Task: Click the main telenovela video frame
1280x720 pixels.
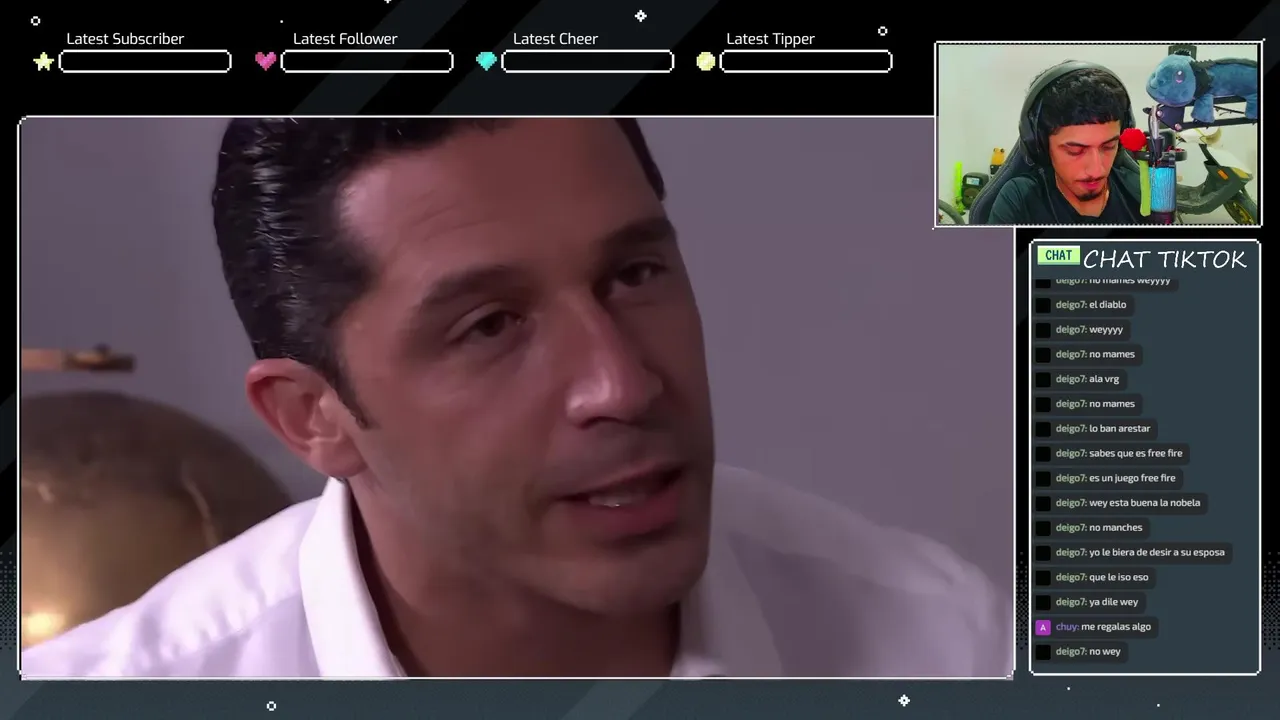Action: [x=516, y=398]
